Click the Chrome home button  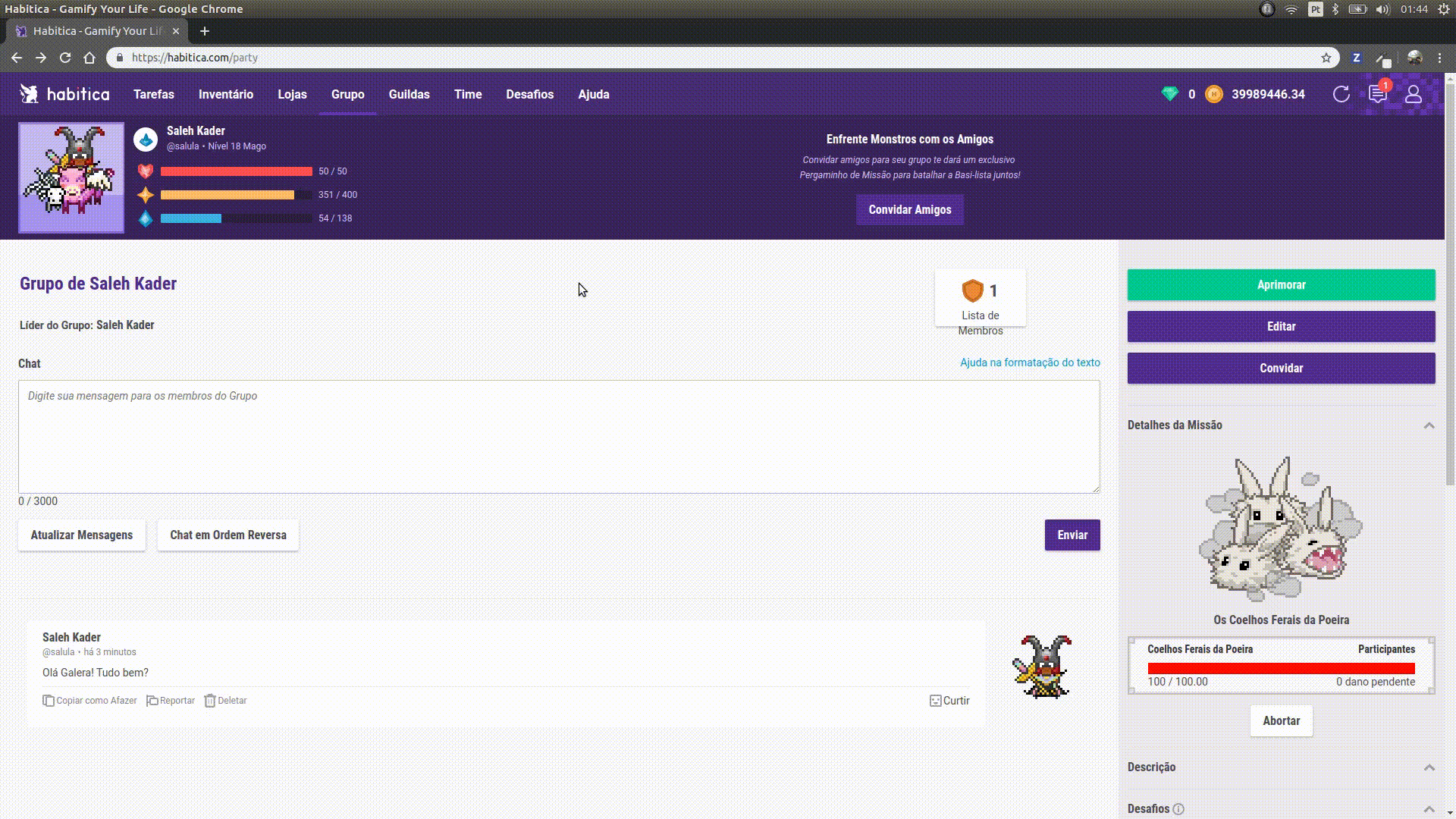click(x=89, y=58)
